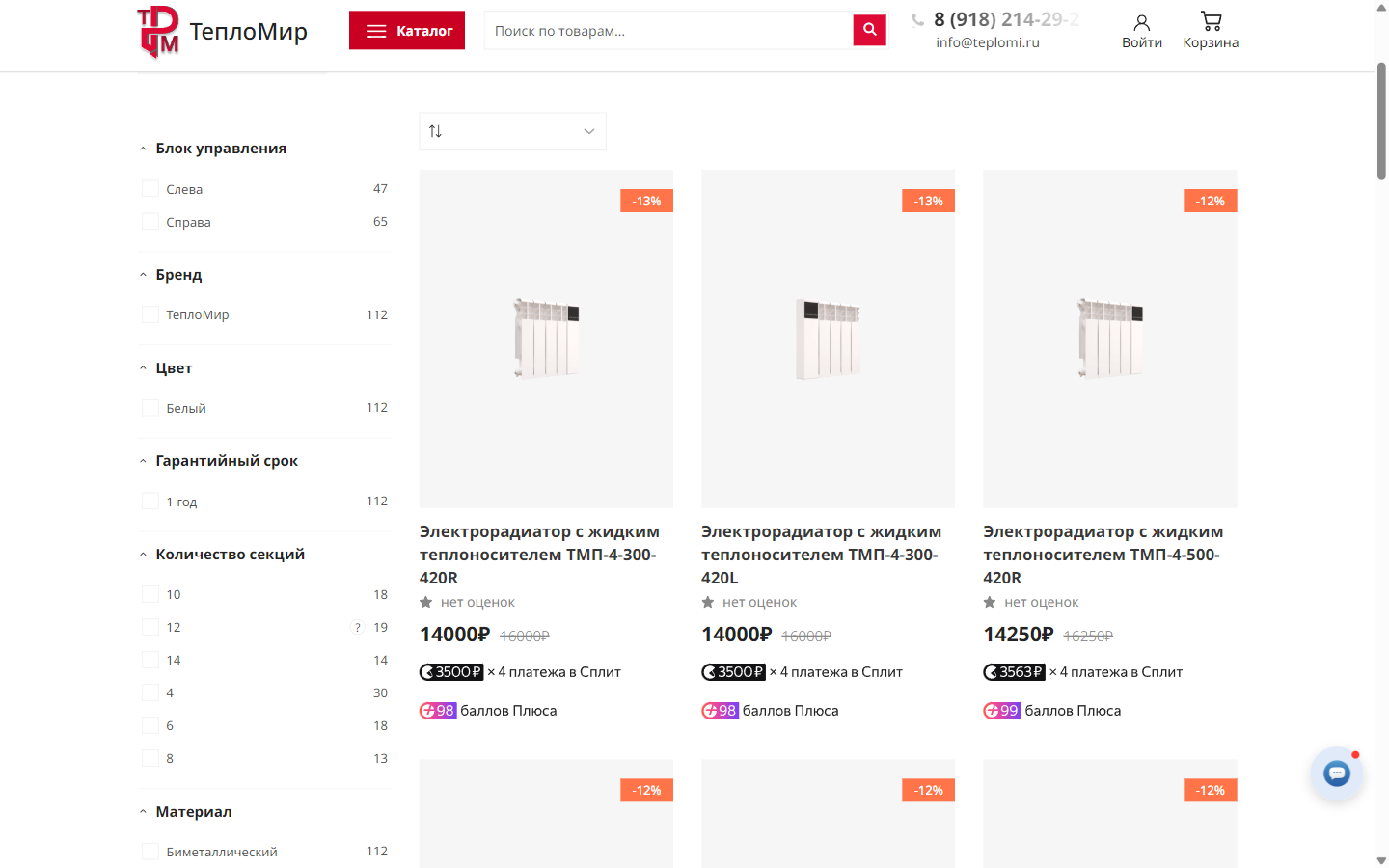Check the Слева filter checkbox
The height and width of the screenshot is (868, 1389).
(150, 189)
